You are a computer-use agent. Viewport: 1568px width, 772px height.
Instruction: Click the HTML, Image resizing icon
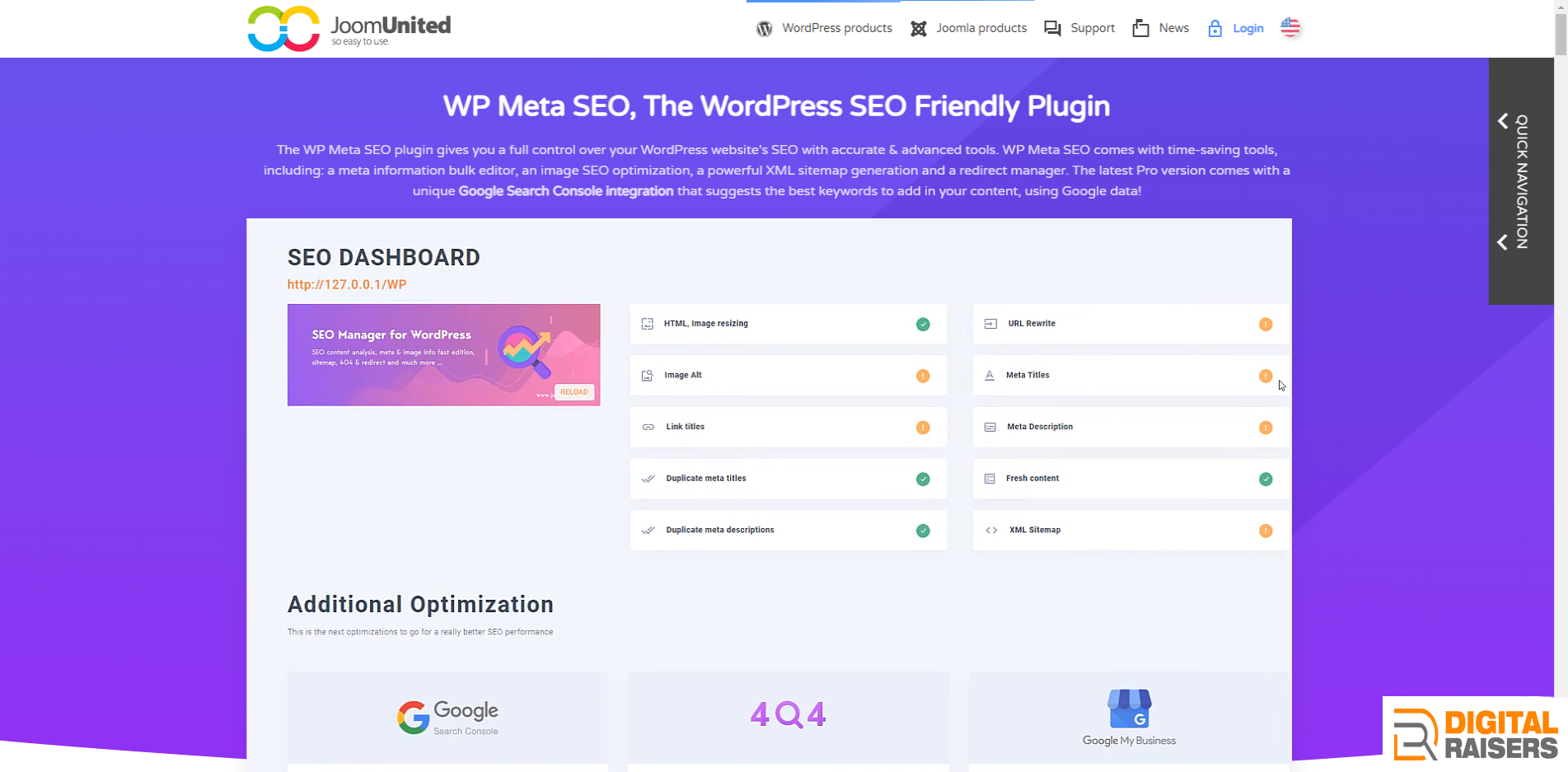coord(648,324)
